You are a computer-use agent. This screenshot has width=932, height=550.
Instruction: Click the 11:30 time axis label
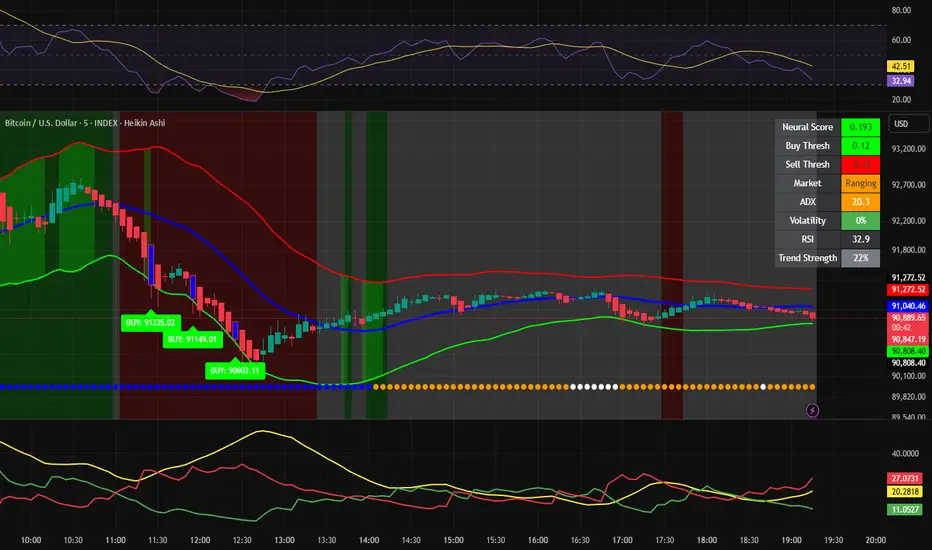[x=158, y=540]
